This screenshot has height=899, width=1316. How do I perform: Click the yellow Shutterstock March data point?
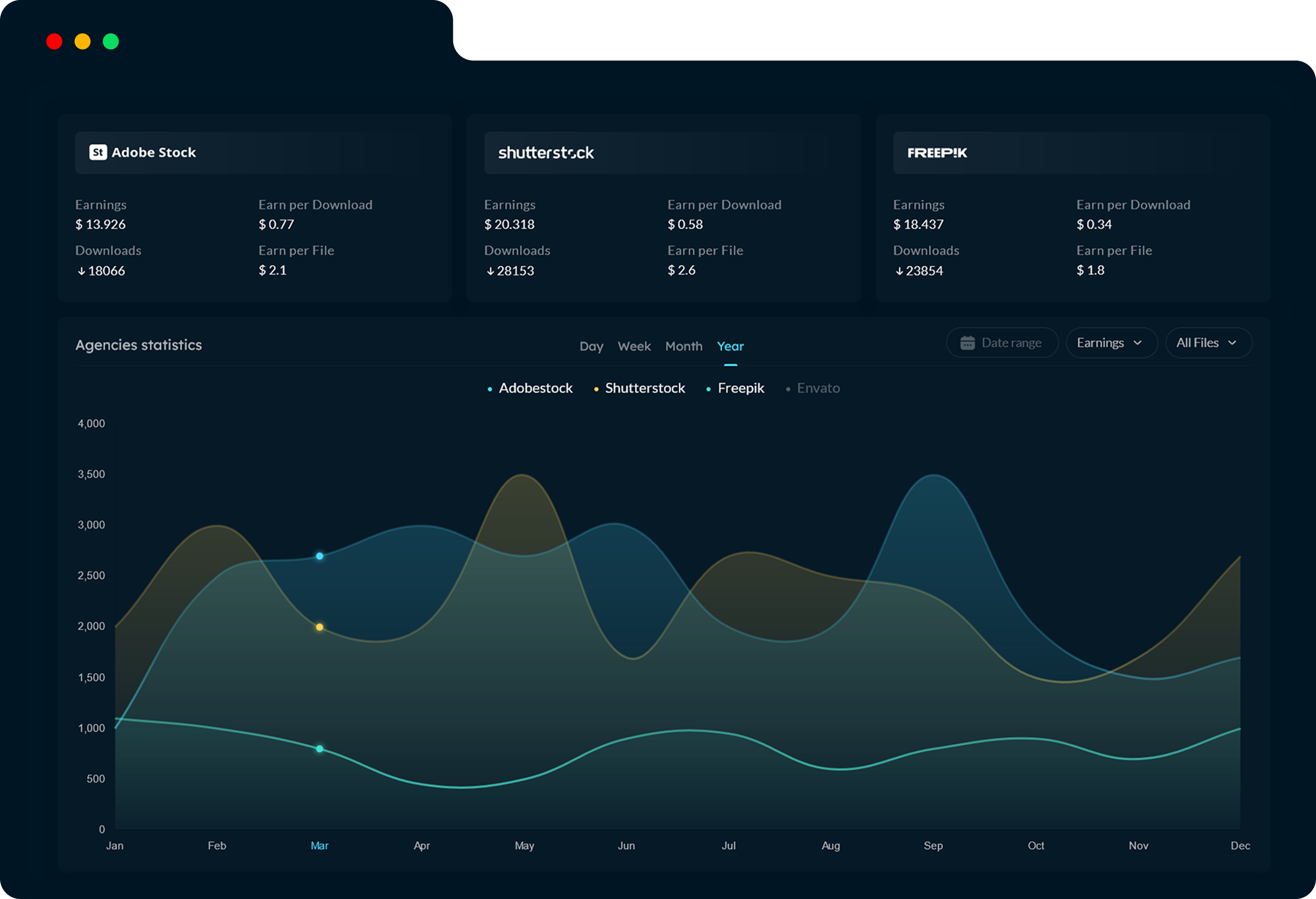coord(320,627)
